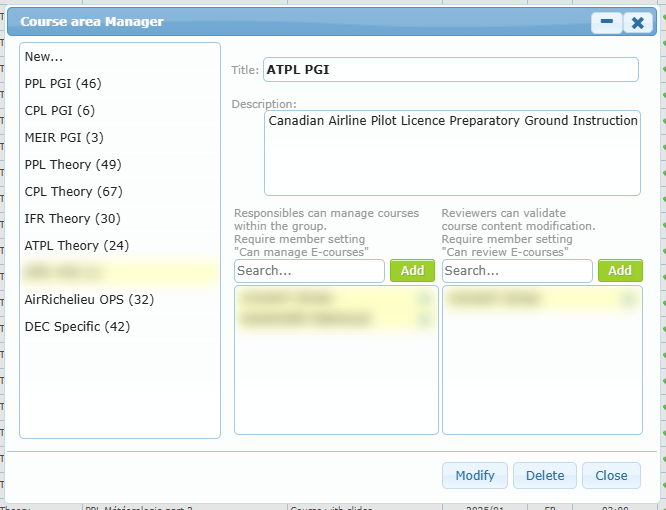The image size is (666, 510).
Task: Click the Modify button
Action: tap(475, 476)
